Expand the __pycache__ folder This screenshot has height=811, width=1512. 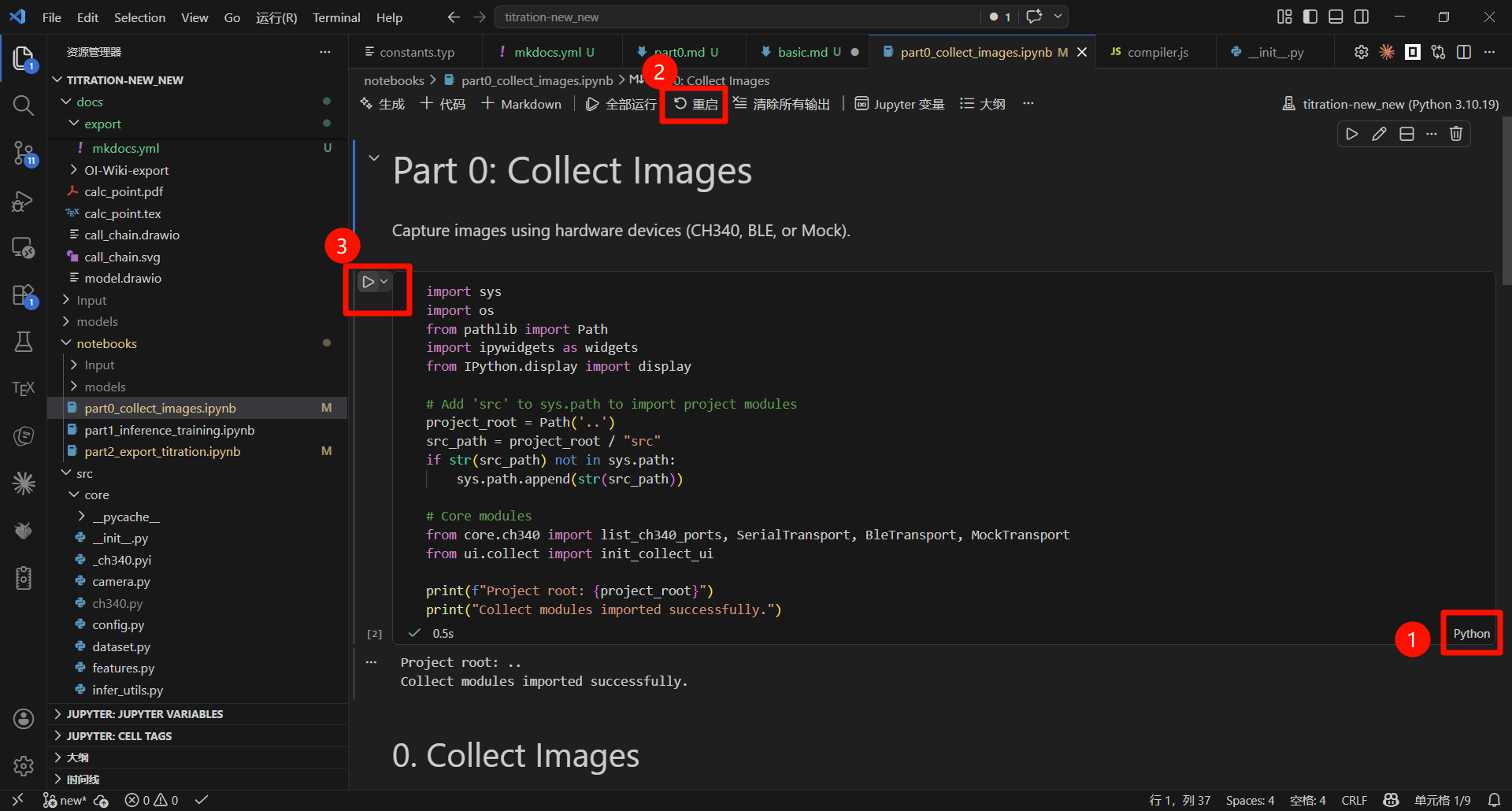pos(82,517)
